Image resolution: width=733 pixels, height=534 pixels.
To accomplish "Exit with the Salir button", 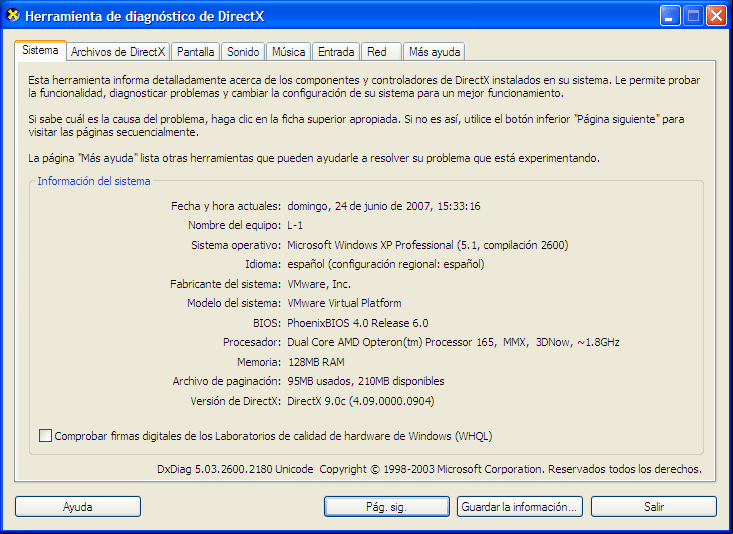I will click(x=654, y=506).
